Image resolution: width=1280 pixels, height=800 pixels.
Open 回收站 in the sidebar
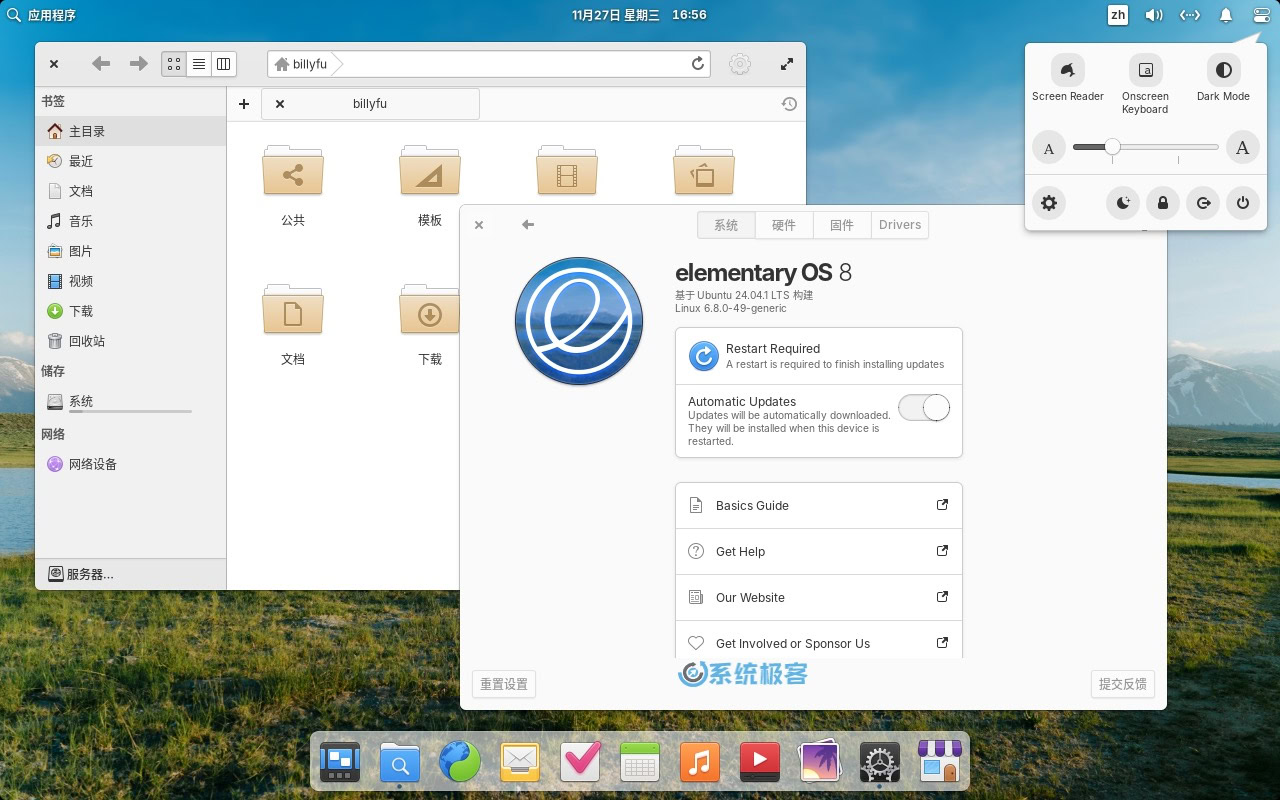point(131,341)
